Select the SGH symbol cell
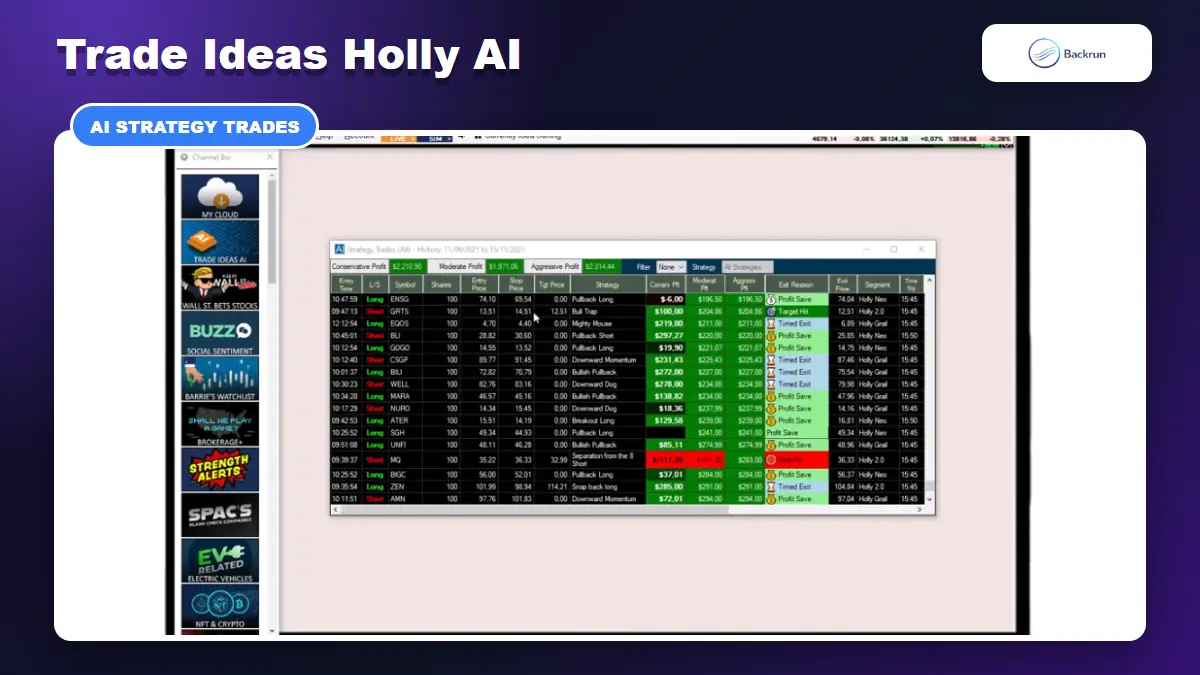This screenshot has height=675, width=1200. pos(404,432)
